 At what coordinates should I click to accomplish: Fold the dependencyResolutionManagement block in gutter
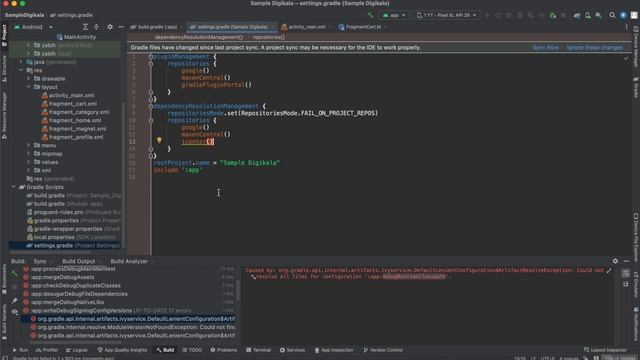click(151, 106)
